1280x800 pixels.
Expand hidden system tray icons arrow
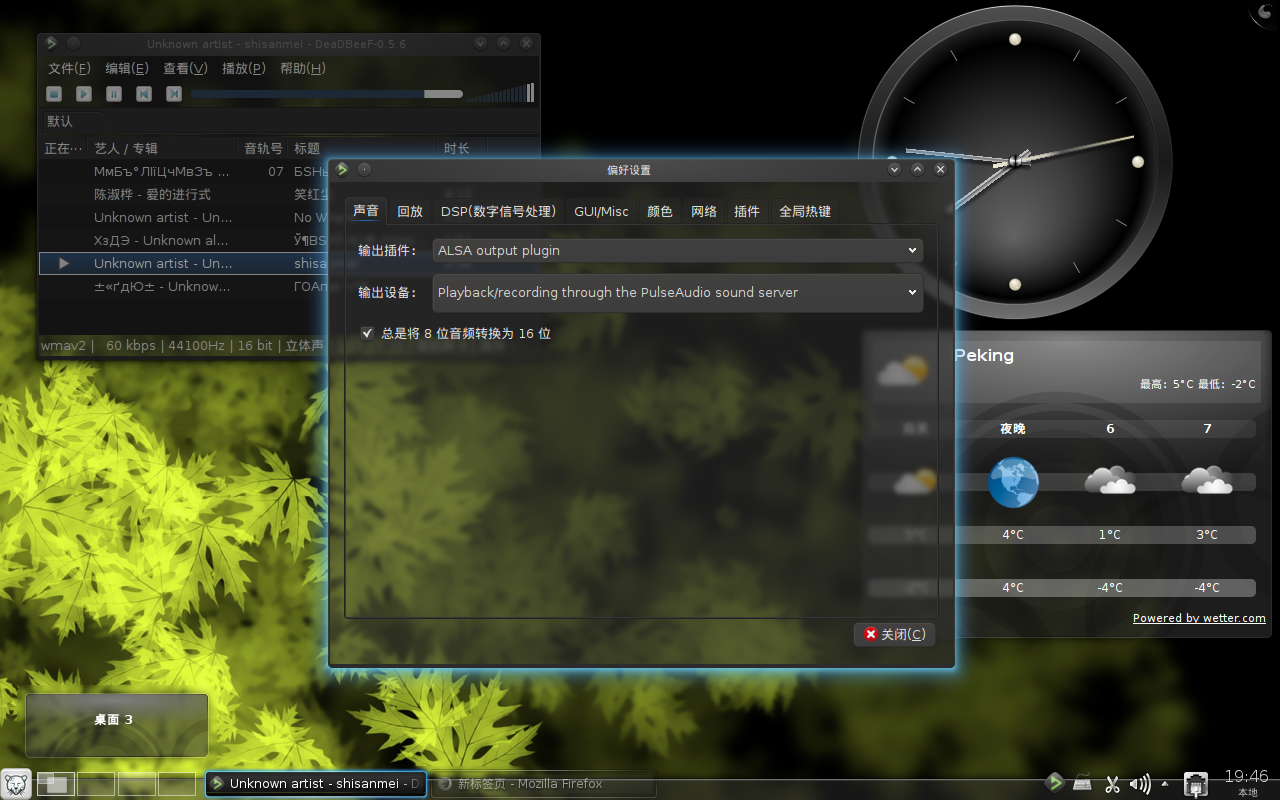tap(1164, 784)
